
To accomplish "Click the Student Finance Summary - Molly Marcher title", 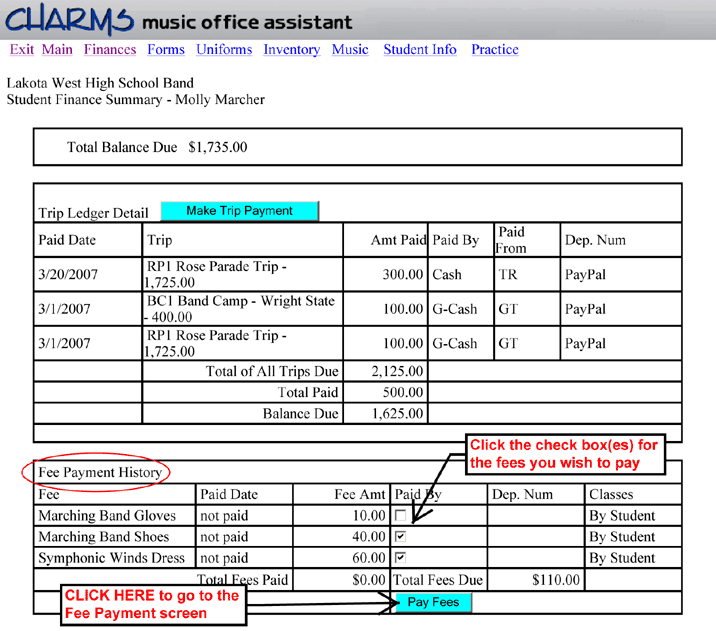I will [x=136, y=100].
